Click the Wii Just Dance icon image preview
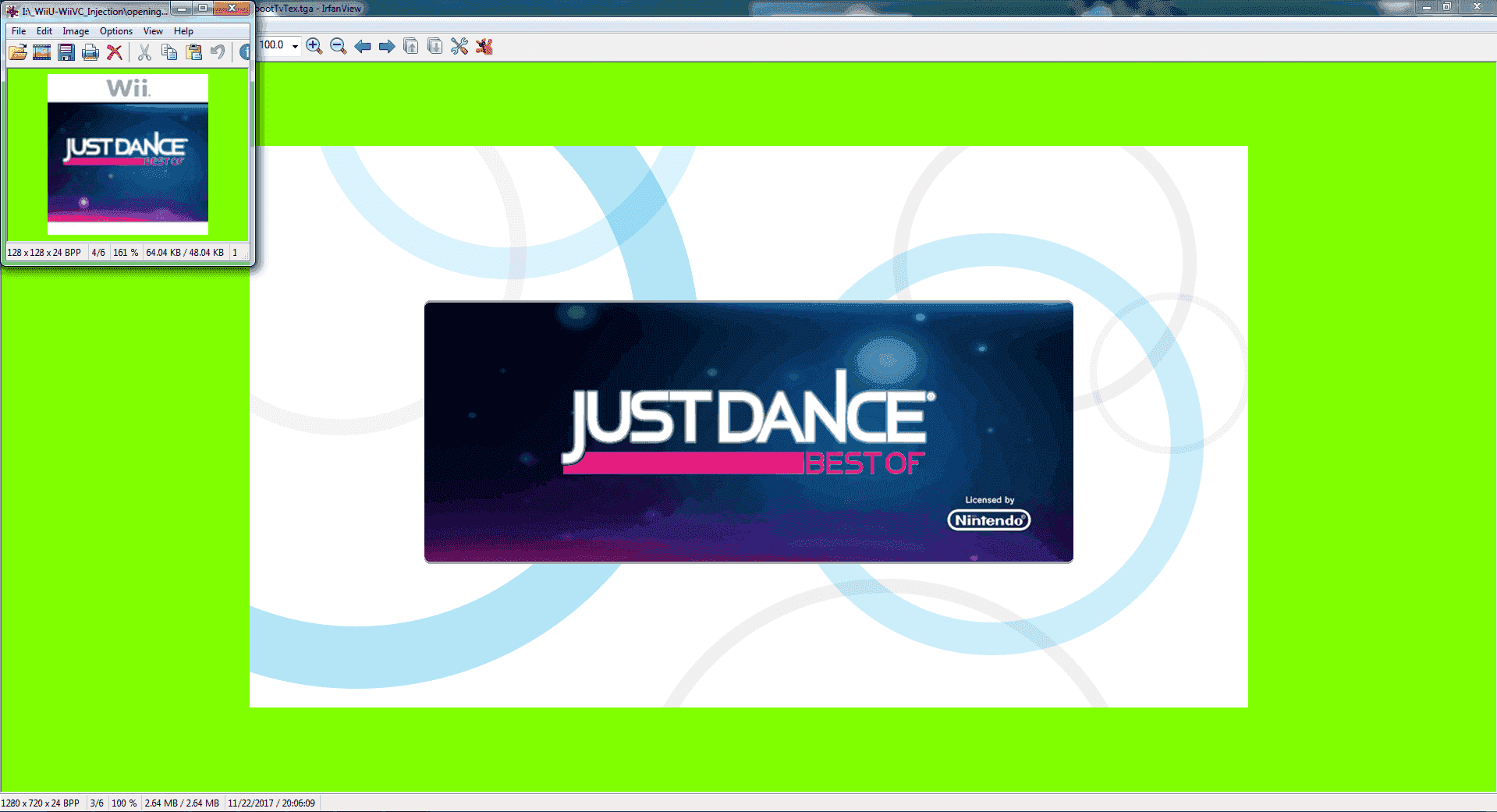The height and width of the screenshot is (812, 1497). [x=128, y=154]
